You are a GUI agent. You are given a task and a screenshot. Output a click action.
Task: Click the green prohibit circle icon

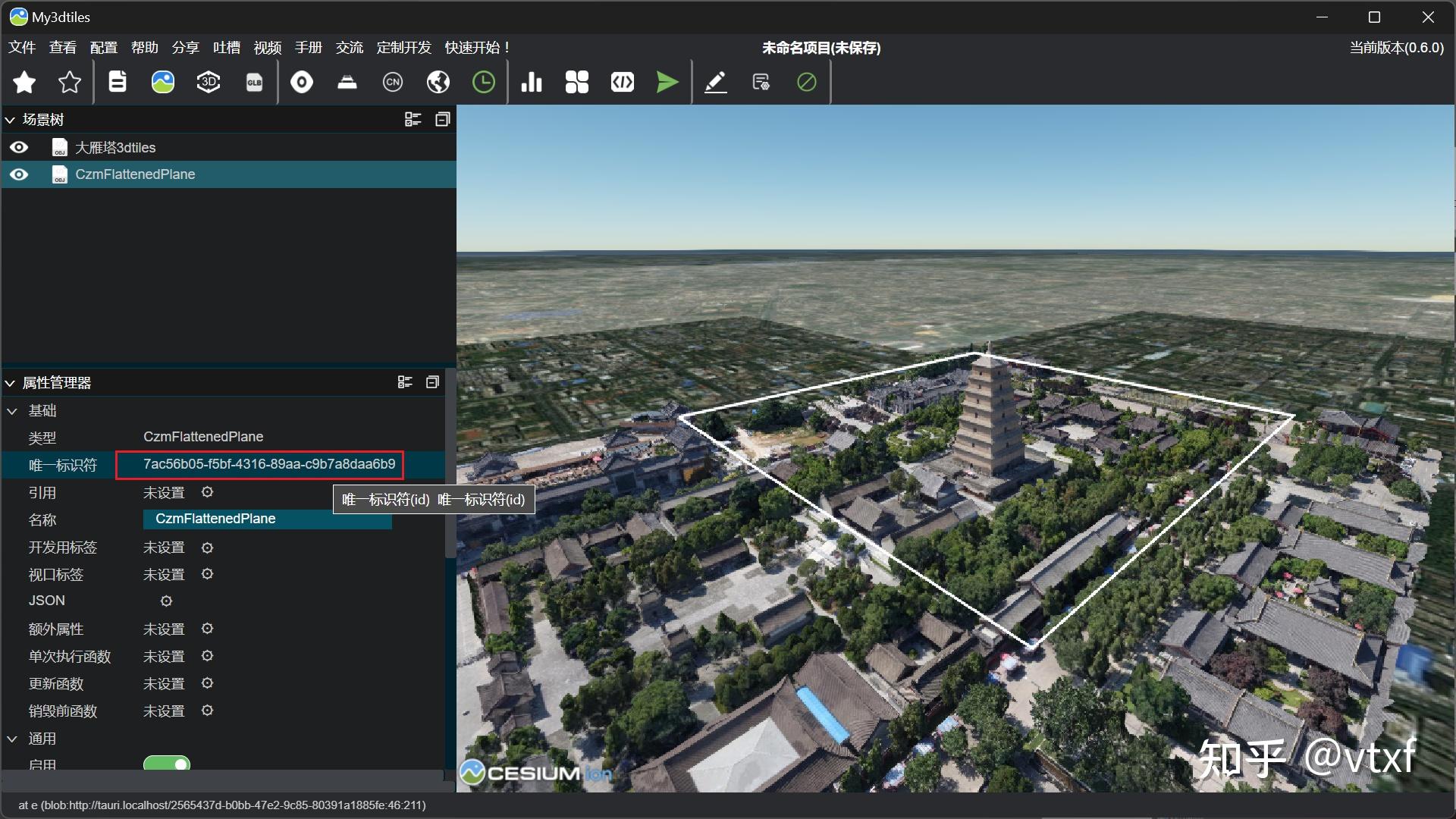pos(807,82)
